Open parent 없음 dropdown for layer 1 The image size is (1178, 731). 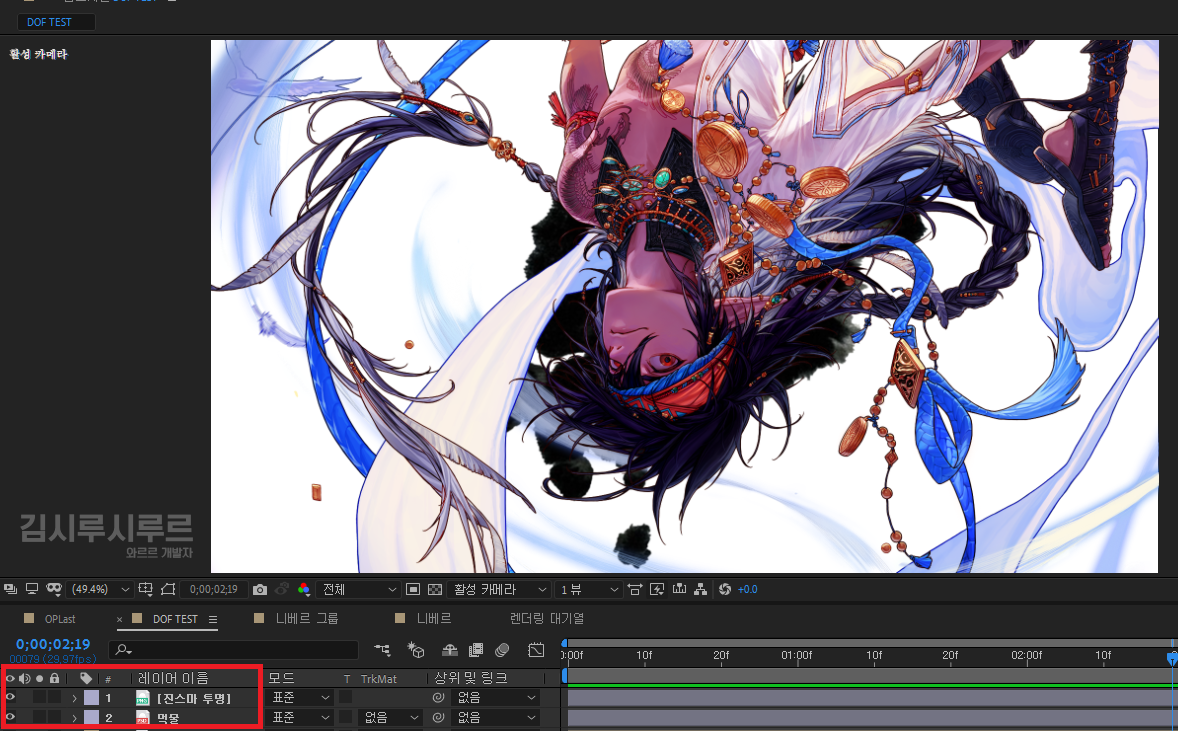tap(495, 698)
